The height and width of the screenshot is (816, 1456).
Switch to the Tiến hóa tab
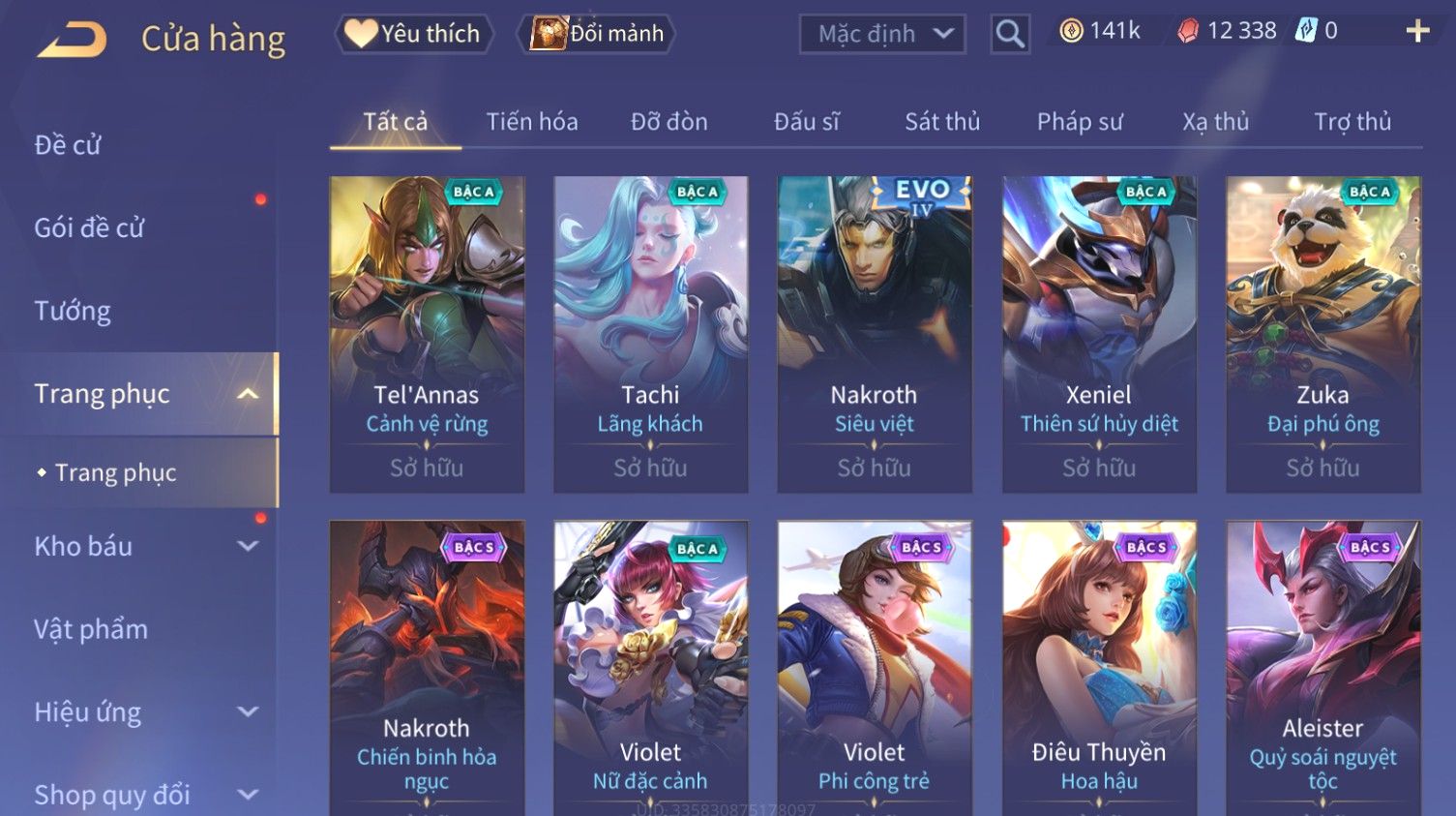pyautogui.click(x=532, y=122)
